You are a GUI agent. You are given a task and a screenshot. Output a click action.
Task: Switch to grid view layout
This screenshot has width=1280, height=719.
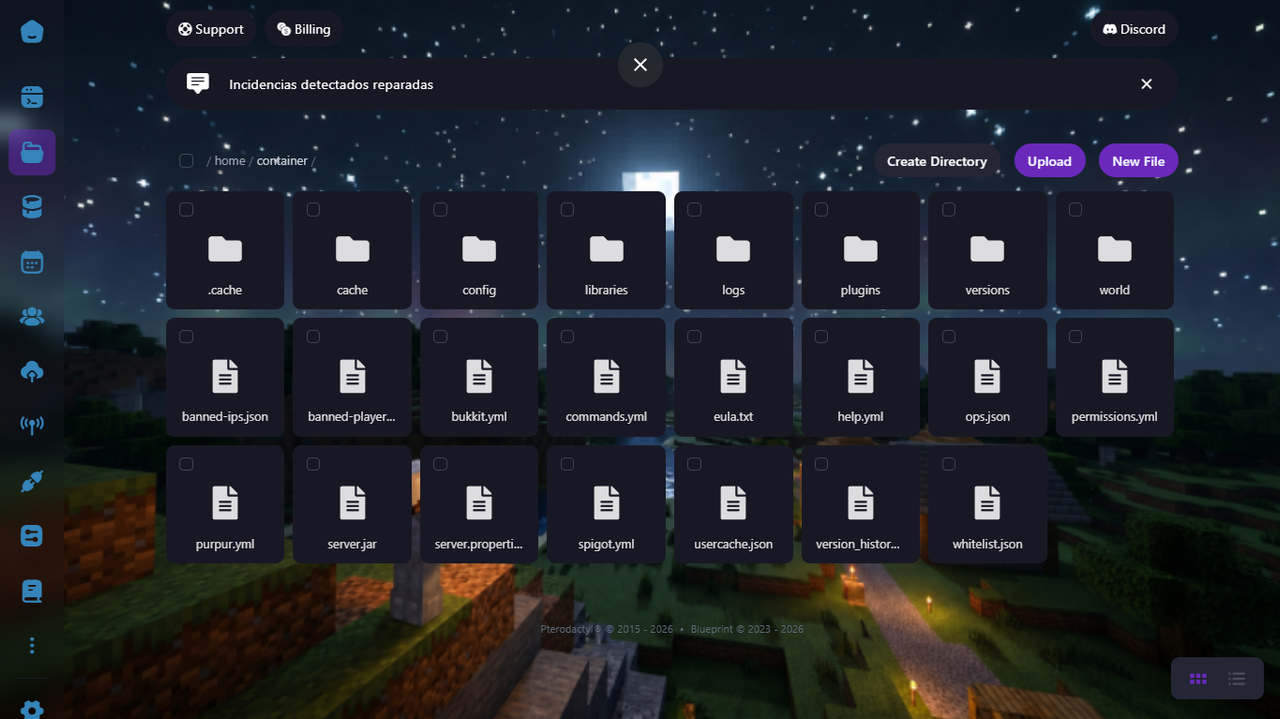click(1198, 679)
